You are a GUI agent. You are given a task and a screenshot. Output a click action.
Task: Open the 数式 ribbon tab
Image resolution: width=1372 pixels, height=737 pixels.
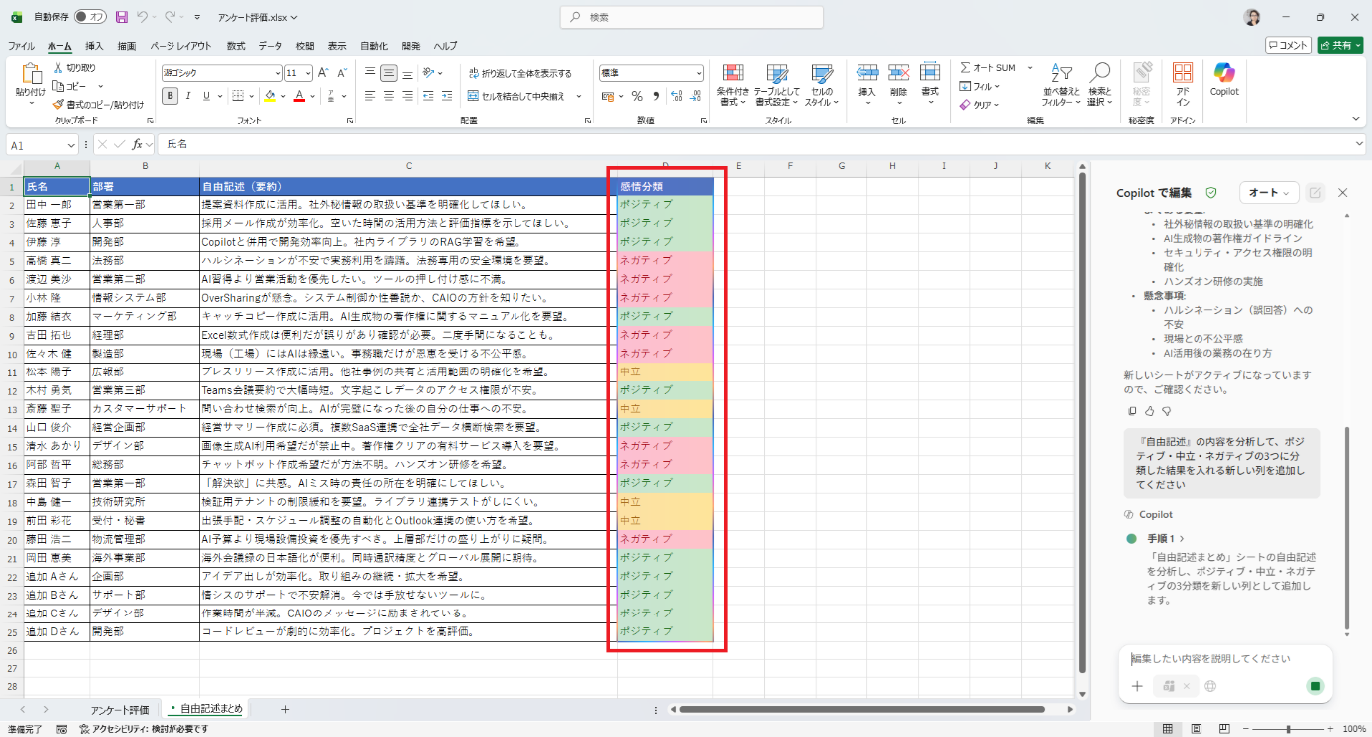click(236, 46)
